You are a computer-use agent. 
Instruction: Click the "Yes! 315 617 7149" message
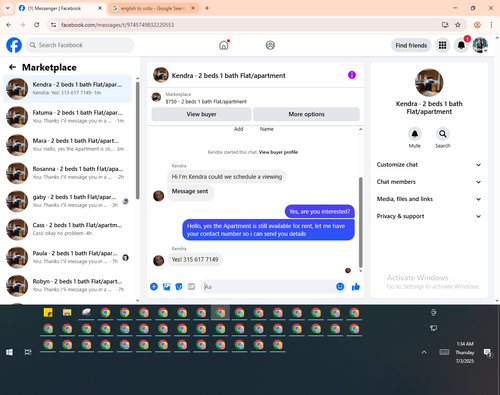195,260
